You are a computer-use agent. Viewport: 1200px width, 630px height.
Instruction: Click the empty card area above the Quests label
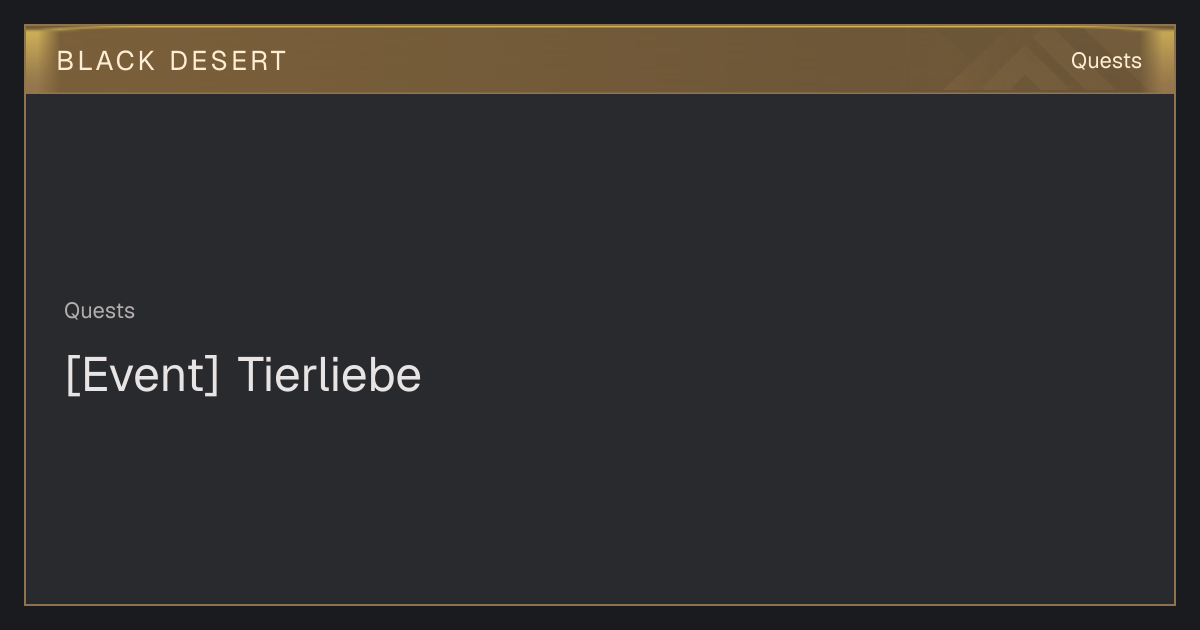600,190
